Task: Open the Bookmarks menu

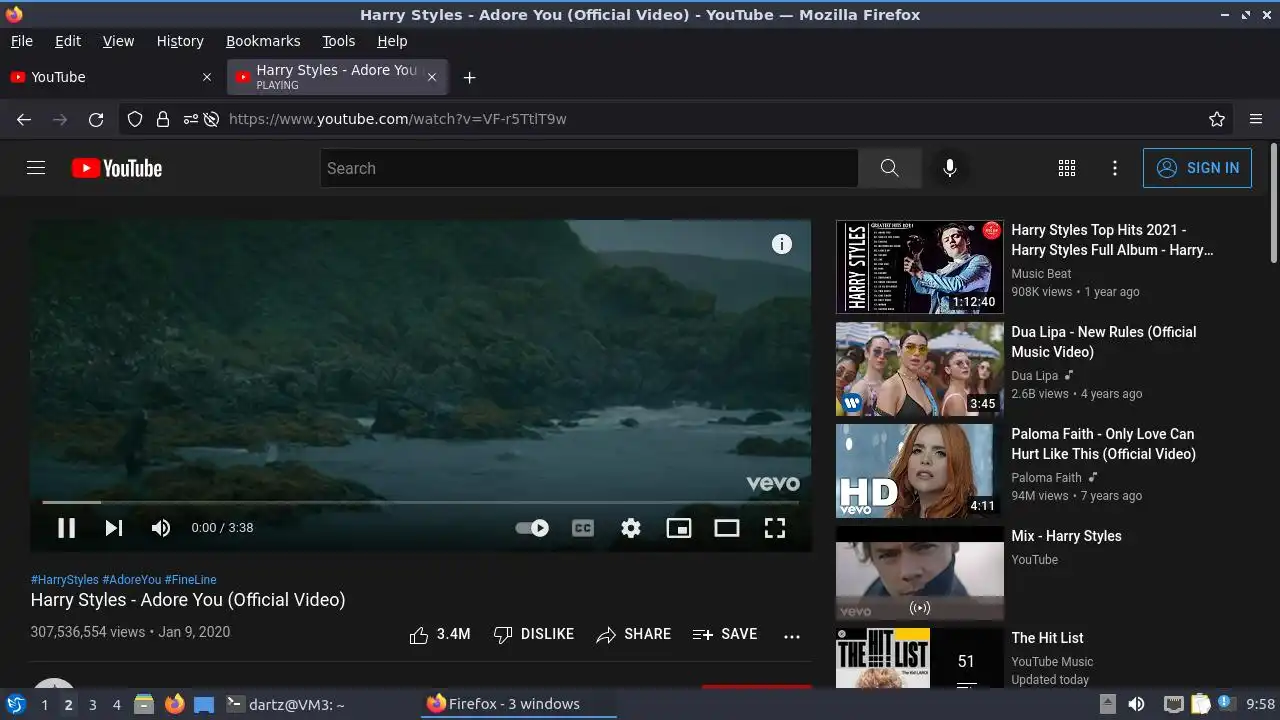Action: pos(263,41)
